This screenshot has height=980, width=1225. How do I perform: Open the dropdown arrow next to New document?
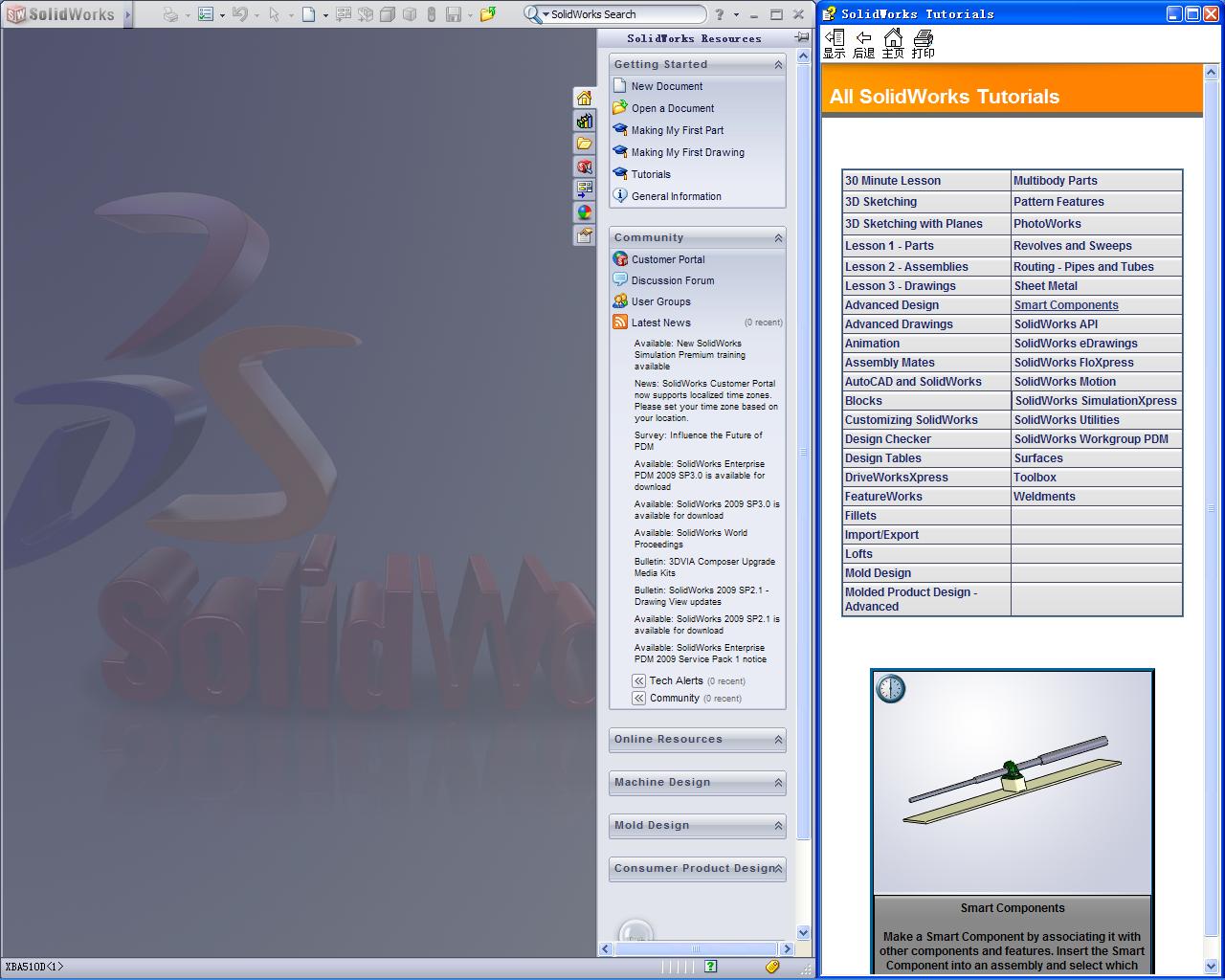(x=325, y=15)
